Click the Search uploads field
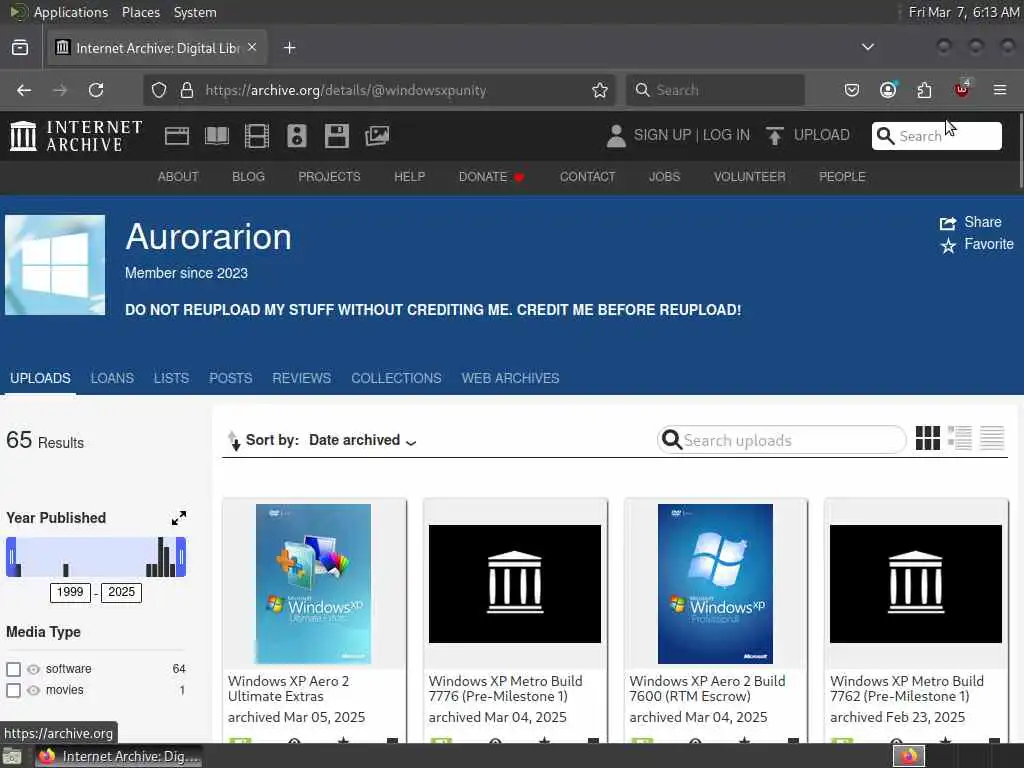The image size is (1024, 768). pyautogui.click(x=782, y=441)
